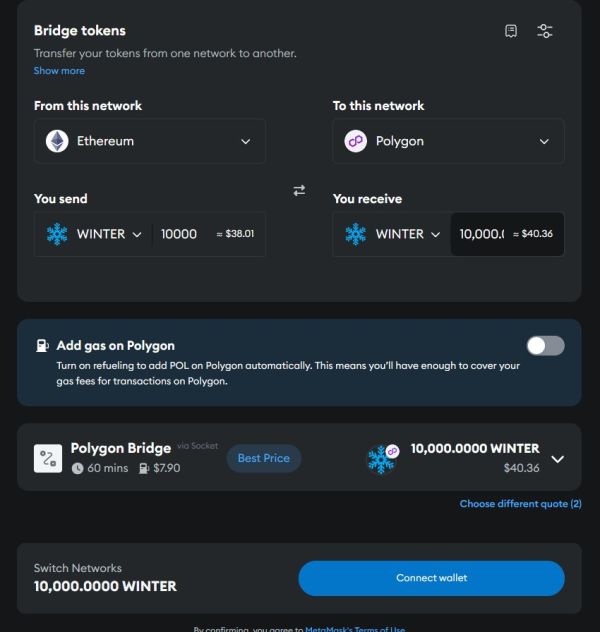Click the swap networks arrows icon

tap(299, 190)
